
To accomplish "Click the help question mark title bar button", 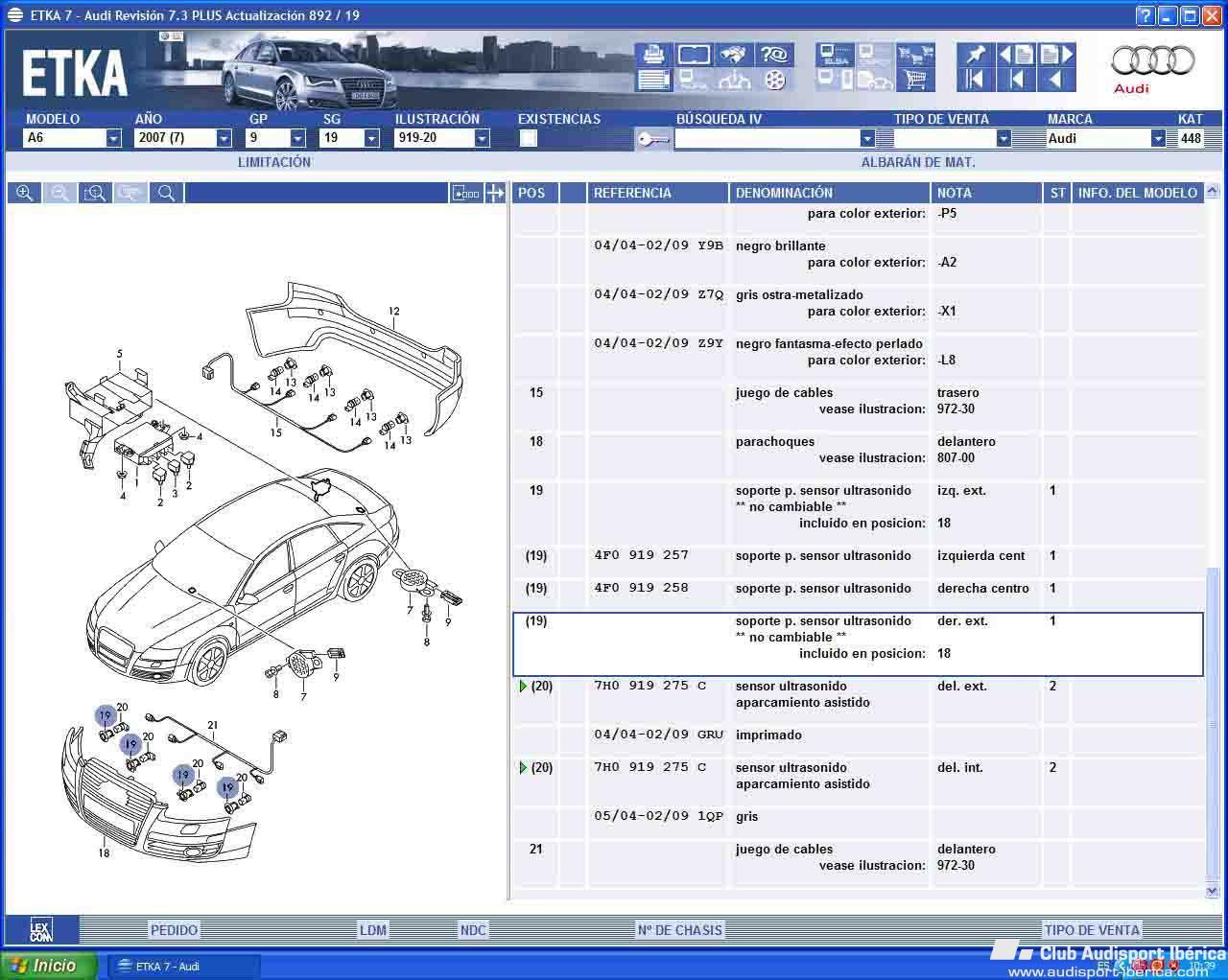I will [1145, 15].
